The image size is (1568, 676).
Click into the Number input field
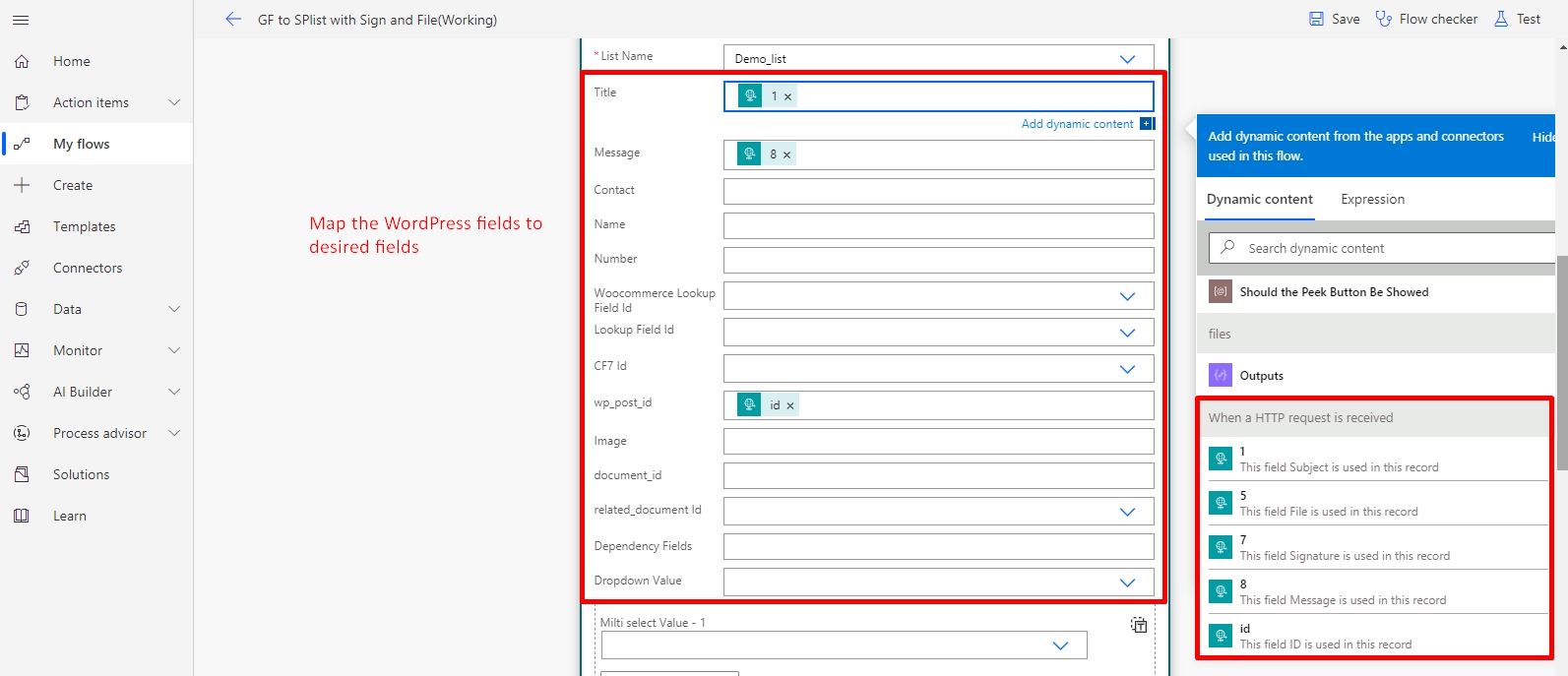tap(938, 260)
